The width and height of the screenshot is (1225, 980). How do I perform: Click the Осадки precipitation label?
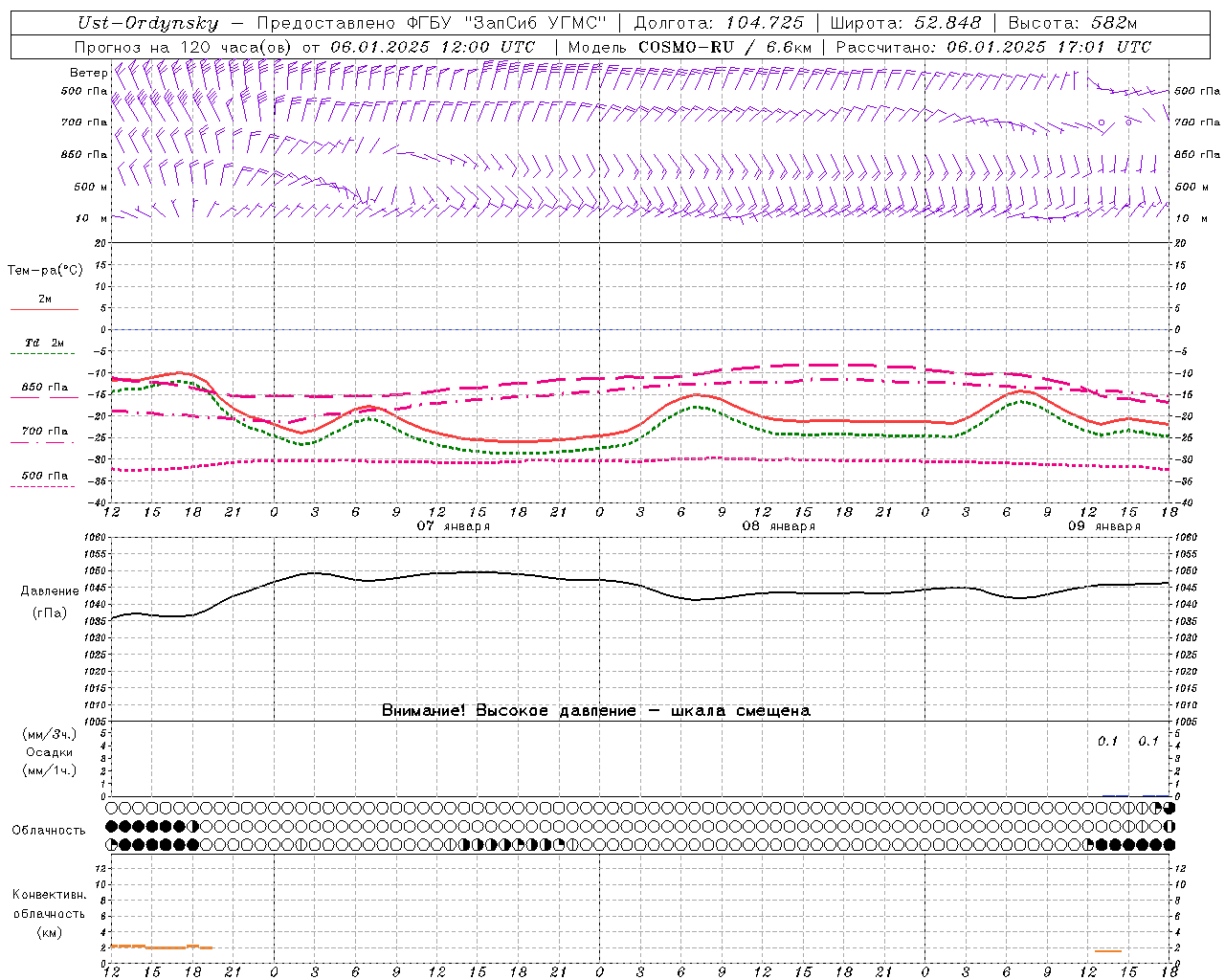click(x=49, y=752)
